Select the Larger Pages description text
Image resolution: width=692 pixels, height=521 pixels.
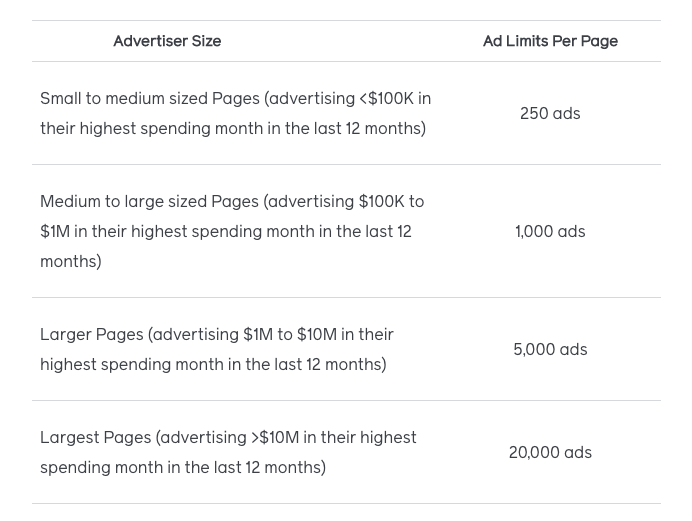pyautogui.click(x=217, y=349)
